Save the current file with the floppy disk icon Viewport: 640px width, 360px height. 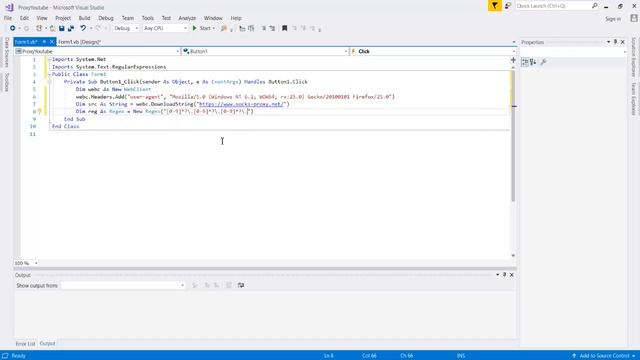coord(62,28)
